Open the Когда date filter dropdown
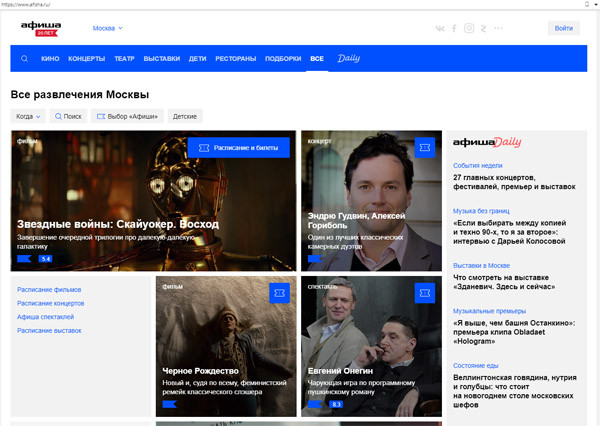This screenshot has height=426, width=600. [28, 116]
